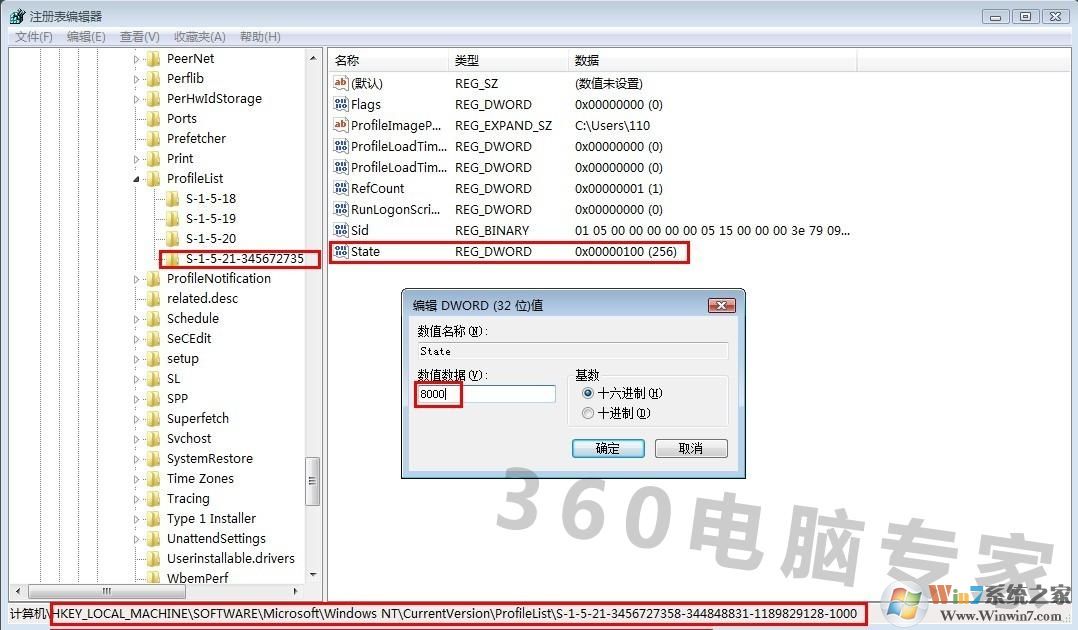Click the Schedule folder icon
The height and width of the screenshot is (630, 1078).
(x=153, y=318)
